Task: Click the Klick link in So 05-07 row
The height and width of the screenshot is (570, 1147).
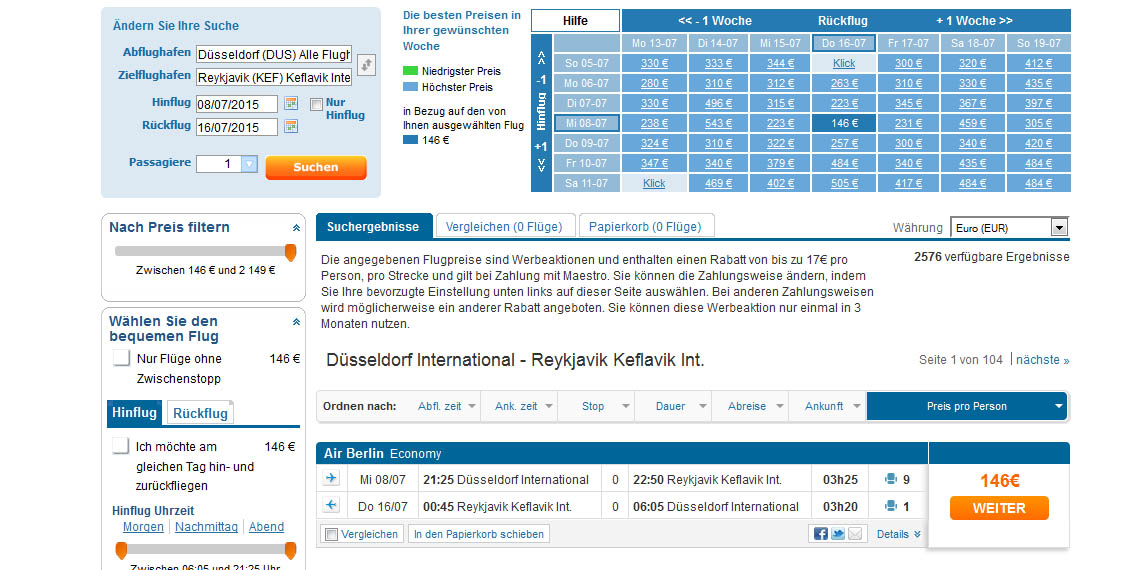Action: [843, 63]
